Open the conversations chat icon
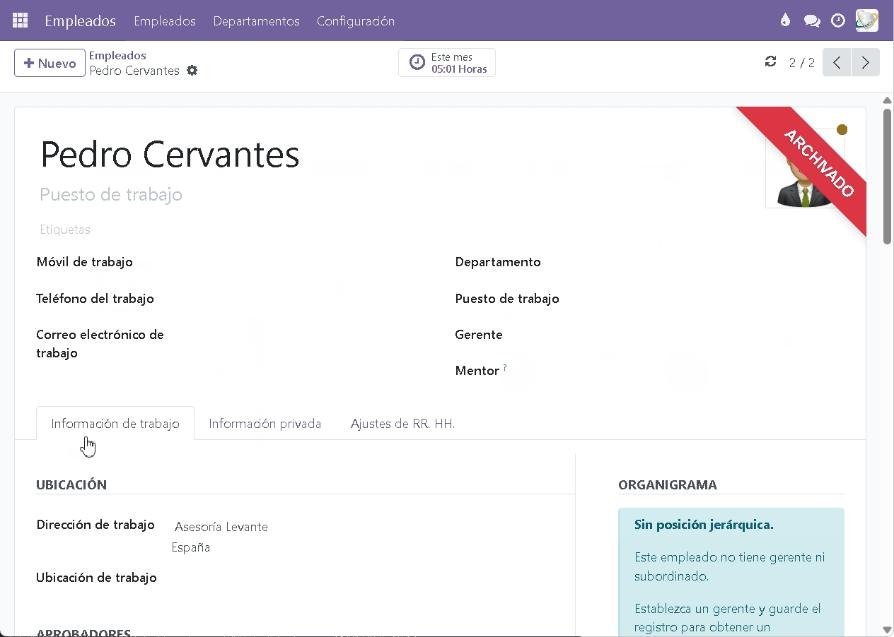The height and width of the screenshot is (637, 894). point(811,21)
